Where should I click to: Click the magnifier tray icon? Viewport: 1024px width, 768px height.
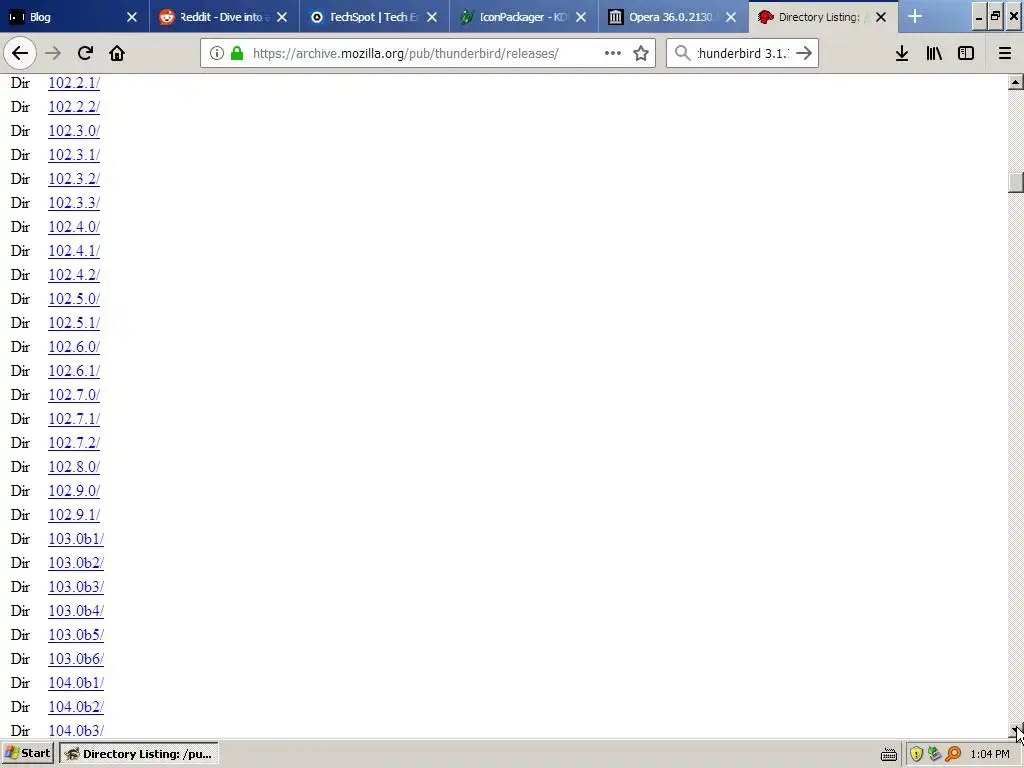pyautogui.click(x=953, y=754)
